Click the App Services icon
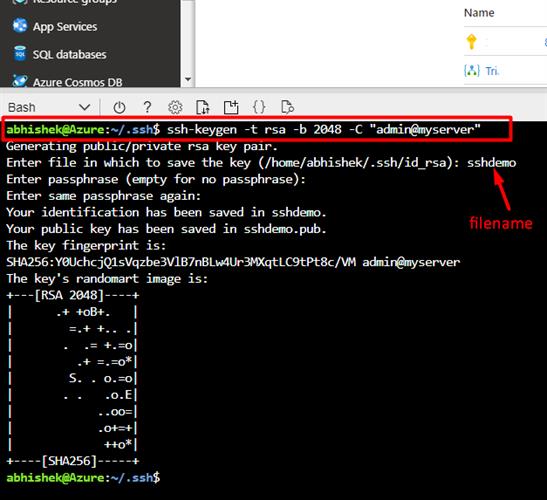This screenshot has width=547, height=500. coord(20,26)
